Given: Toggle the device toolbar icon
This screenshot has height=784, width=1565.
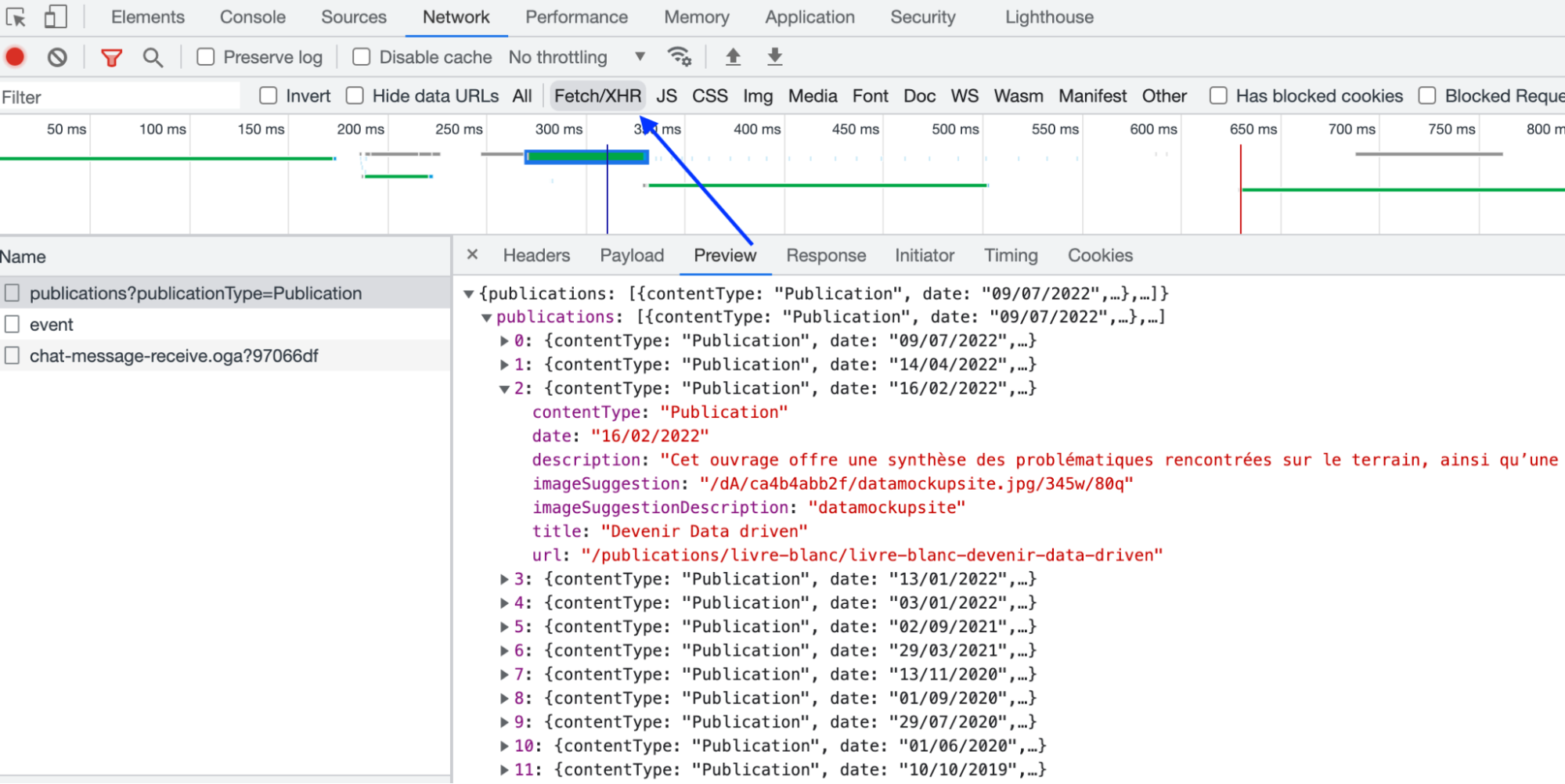Looking at the screenshot, I should click(55, 16).
